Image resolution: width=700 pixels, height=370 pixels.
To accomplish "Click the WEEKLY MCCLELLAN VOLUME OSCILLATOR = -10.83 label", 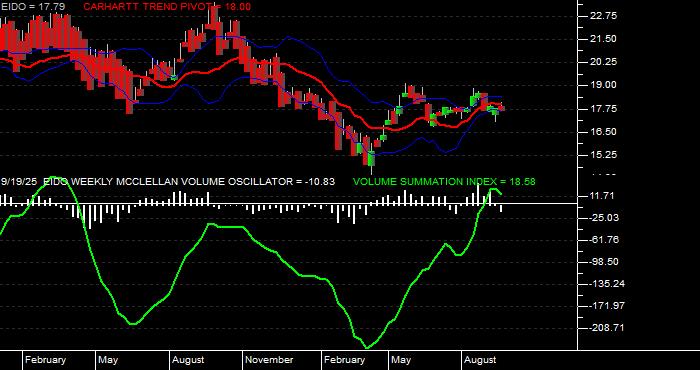I will (204, 182).
